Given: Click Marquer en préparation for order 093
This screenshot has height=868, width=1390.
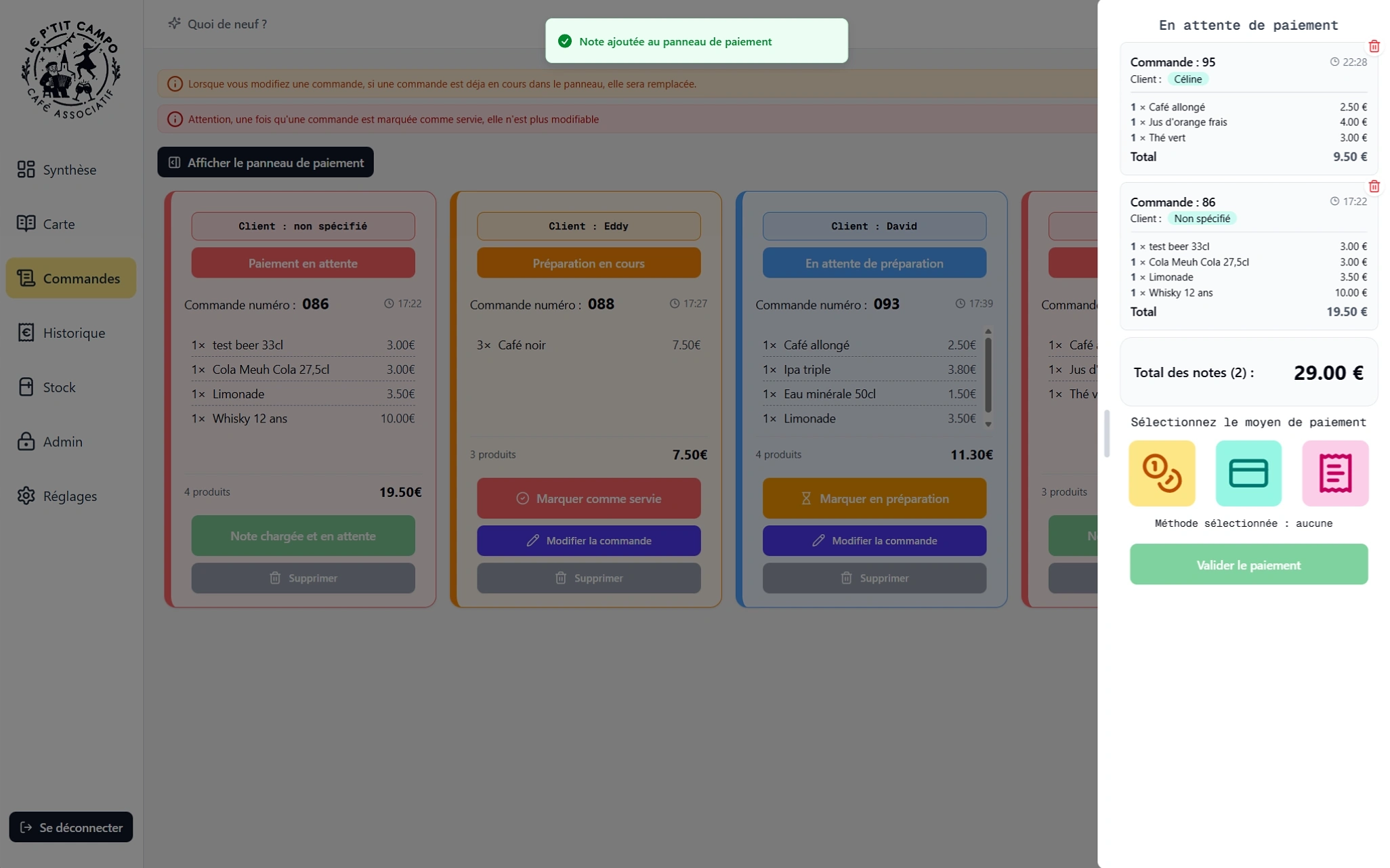Looking at the screenshot, I should [x=874, y=498].
